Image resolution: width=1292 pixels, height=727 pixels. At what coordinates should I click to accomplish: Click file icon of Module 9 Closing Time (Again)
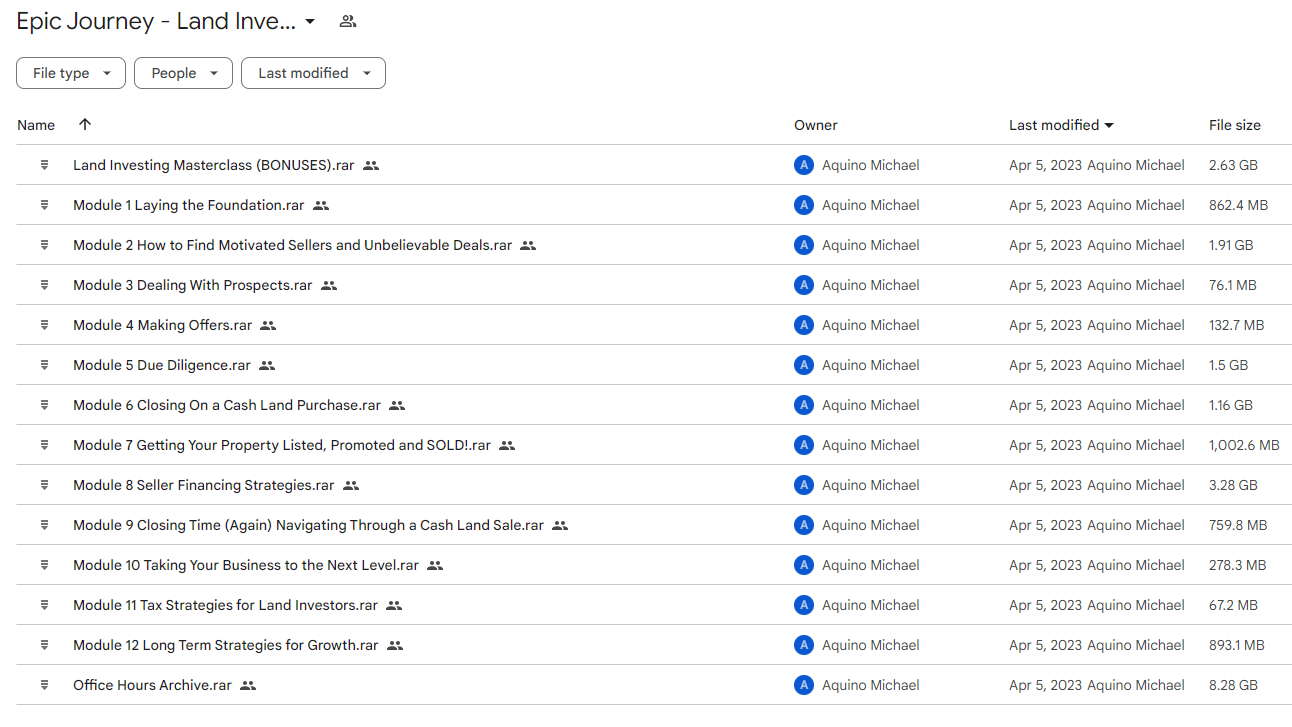coord(44,525)
